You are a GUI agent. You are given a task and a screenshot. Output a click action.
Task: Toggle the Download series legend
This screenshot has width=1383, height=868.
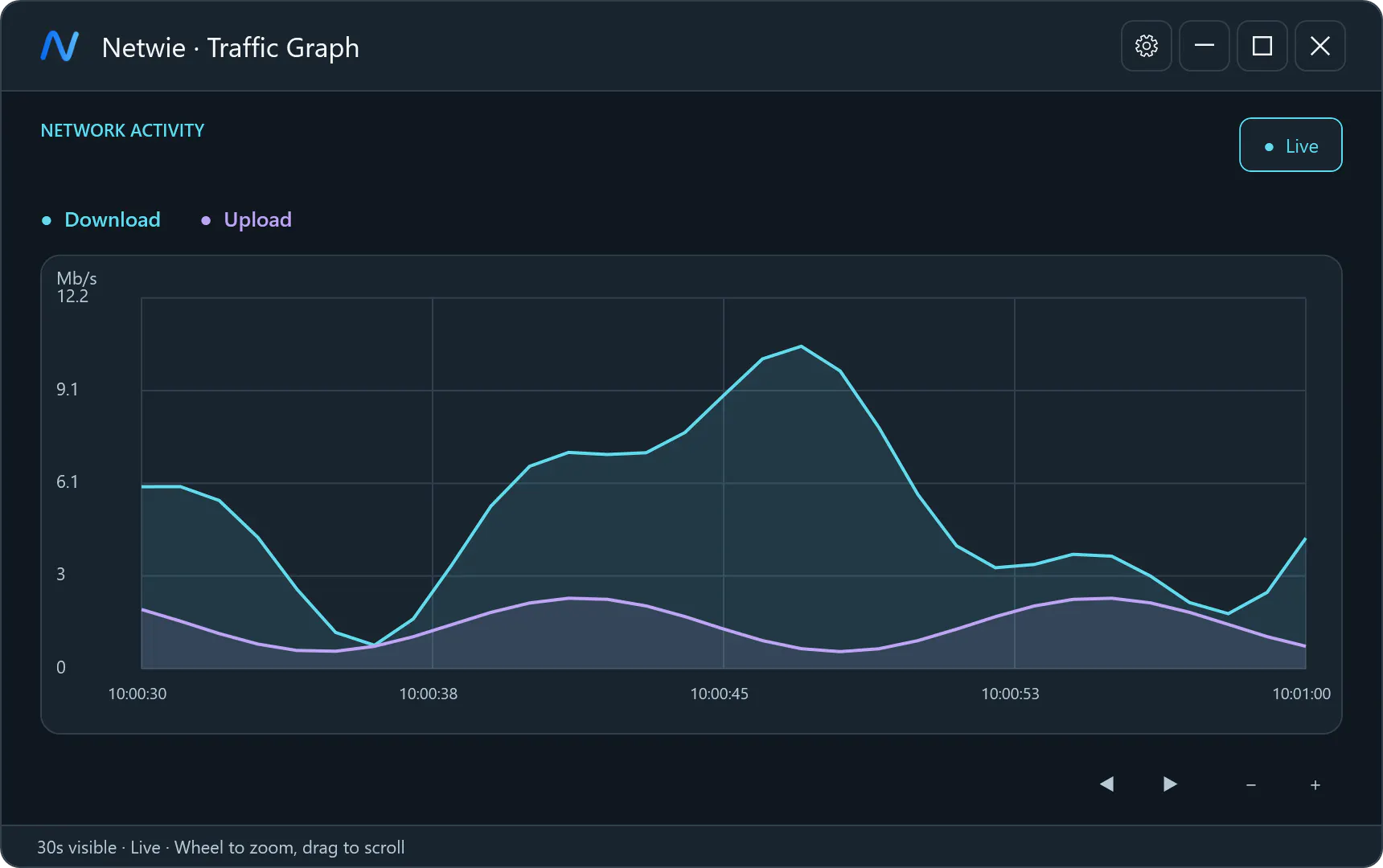pyautogui.click(x=101, y=219)
